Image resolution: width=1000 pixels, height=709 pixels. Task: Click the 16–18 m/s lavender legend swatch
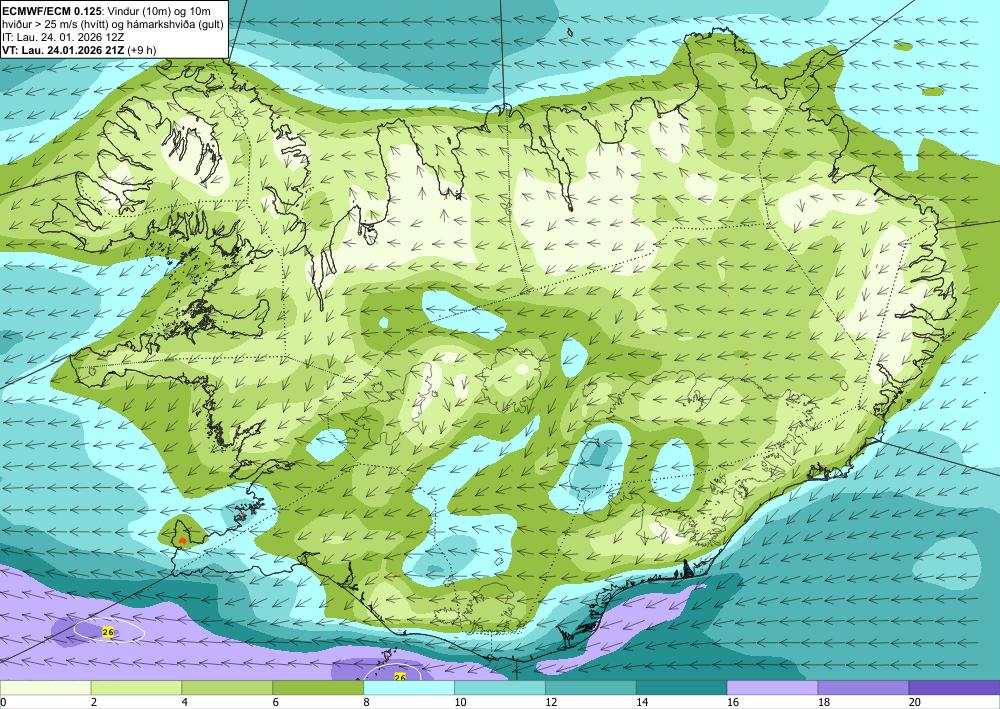click(772, 688)
